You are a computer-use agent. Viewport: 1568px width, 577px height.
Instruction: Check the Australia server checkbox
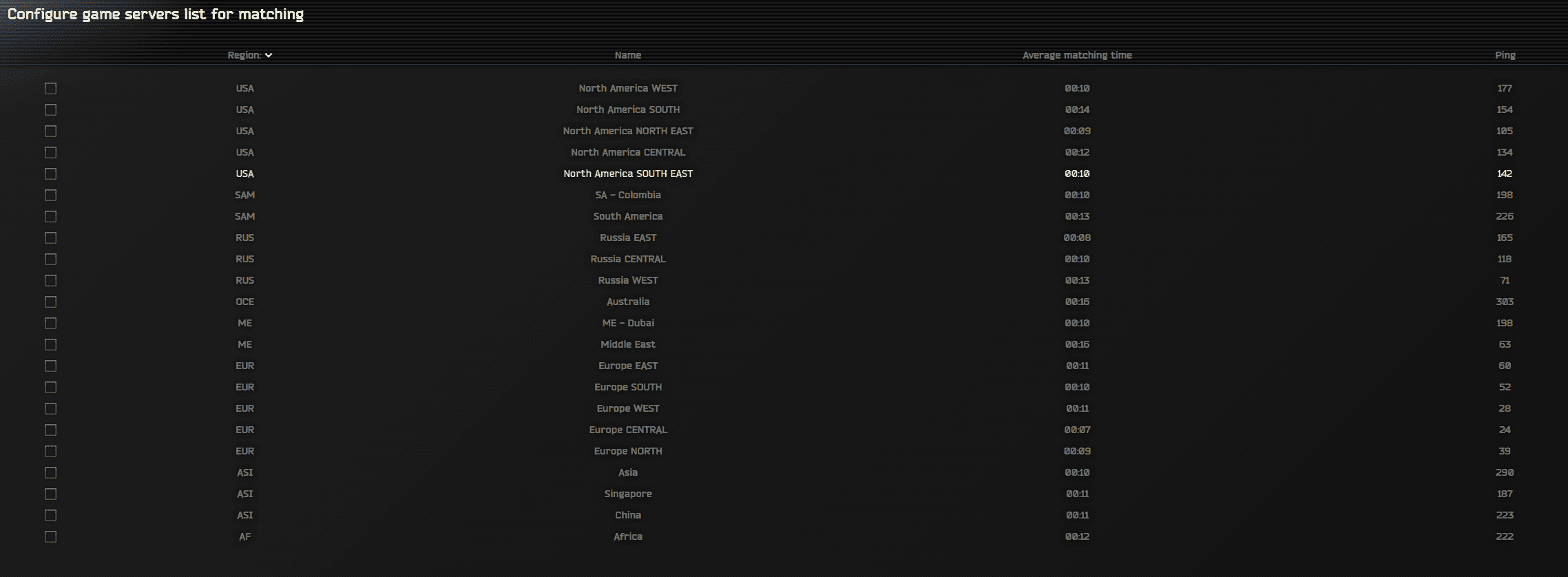[x=50, y=302]
